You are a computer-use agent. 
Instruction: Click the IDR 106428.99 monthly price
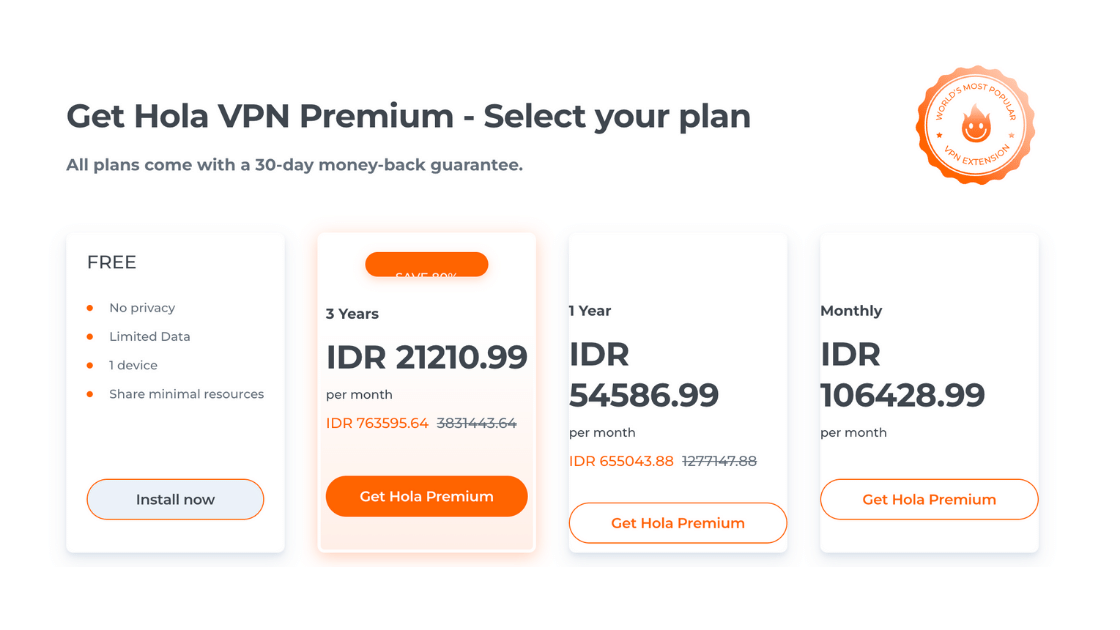[903, 374]
